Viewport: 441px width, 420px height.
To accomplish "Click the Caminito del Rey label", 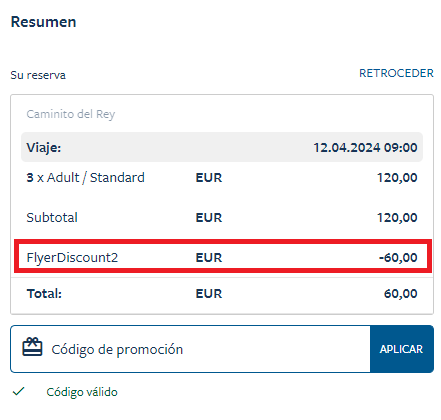I will (71, 114).
